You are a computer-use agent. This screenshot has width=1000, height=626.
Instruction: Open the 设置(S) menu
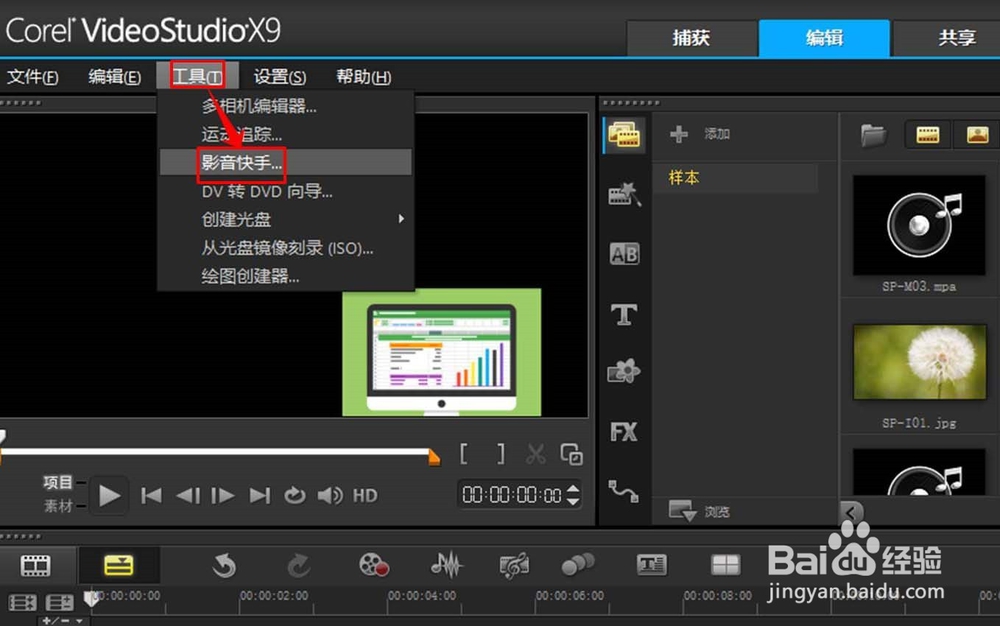pos(280,76)
